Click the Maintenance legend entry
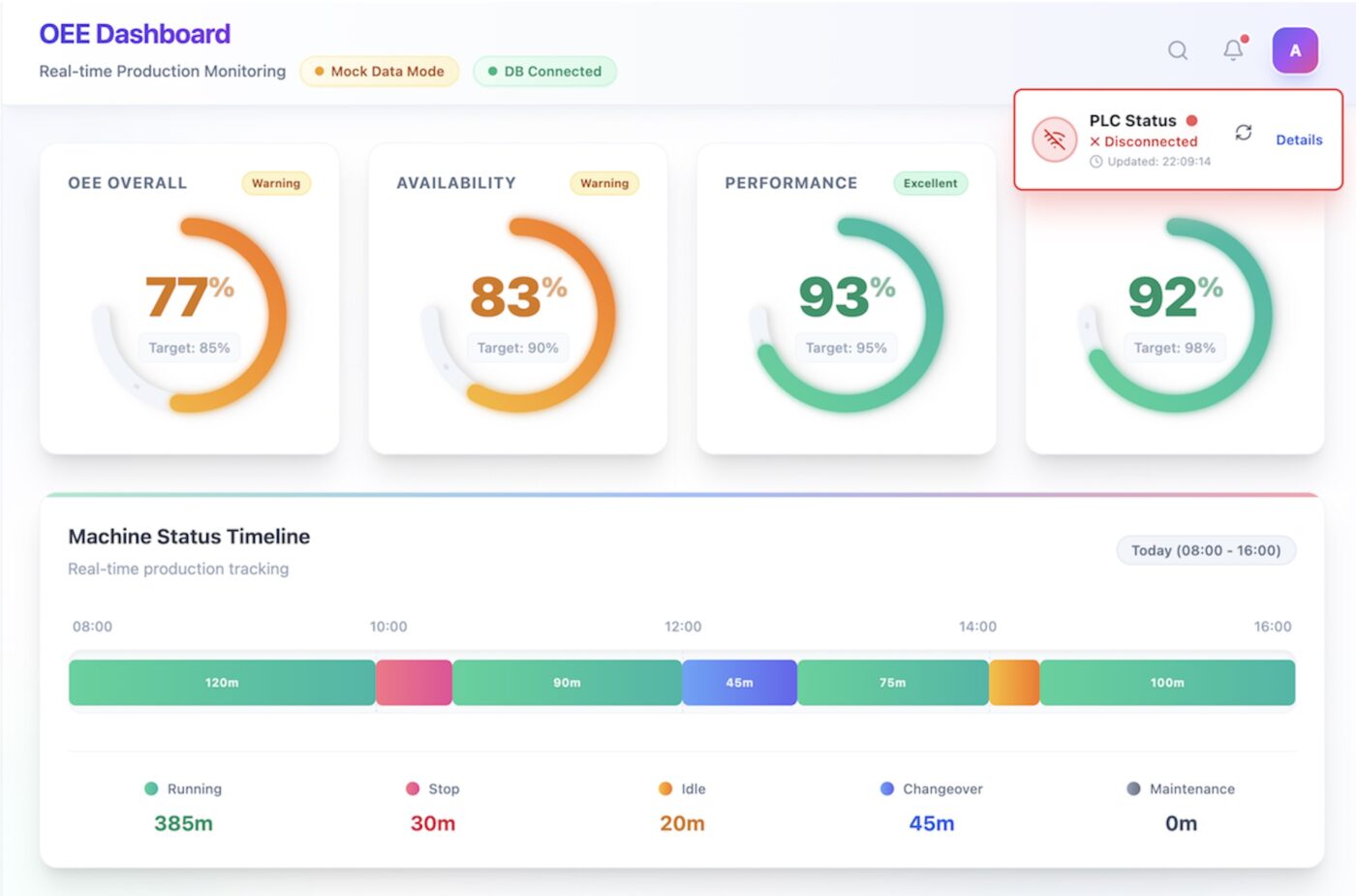This screenshot has width=1356, height=896. [x=1181, y=789]
